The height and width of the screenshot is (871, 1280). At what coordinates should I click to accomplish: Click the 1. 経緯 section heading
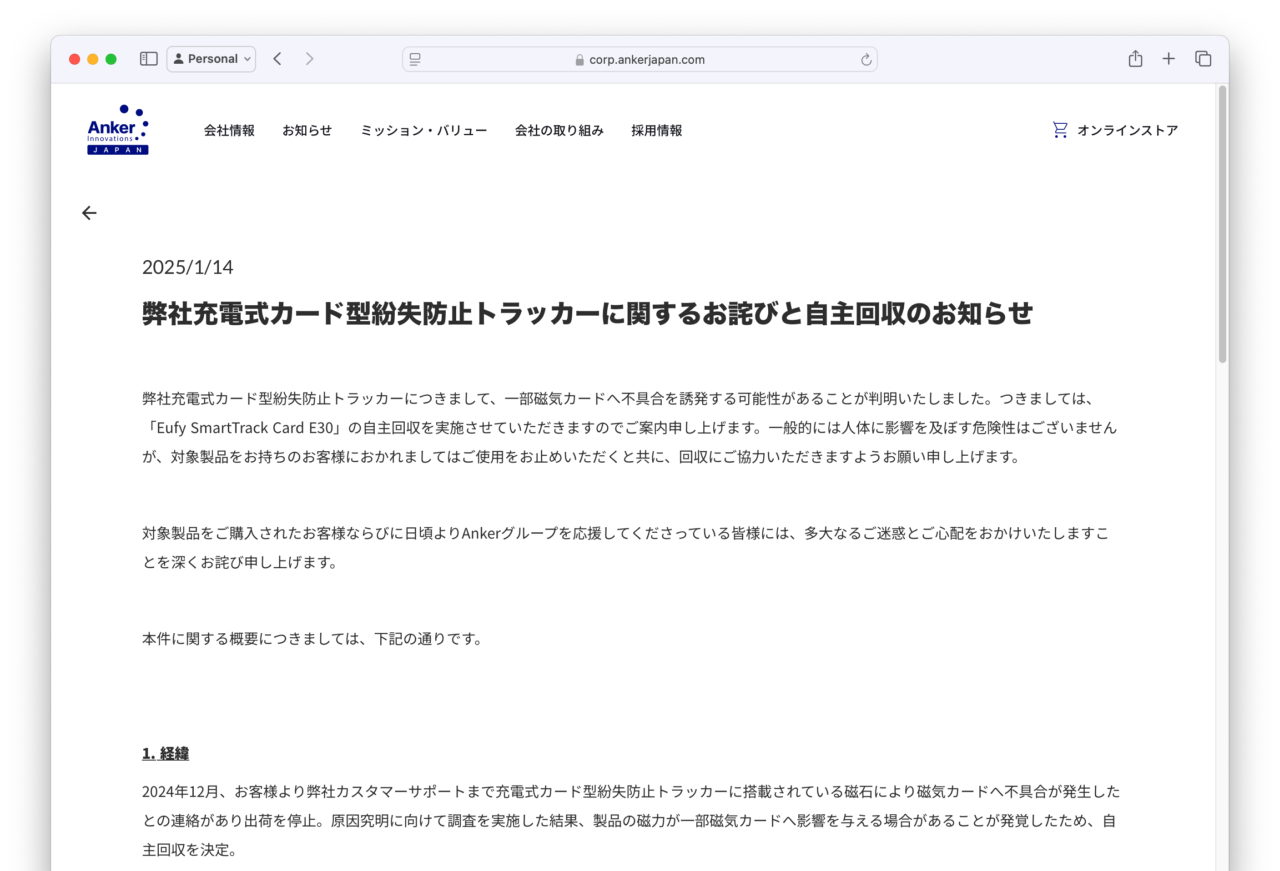pyautogui.click(x=165, y=753)
